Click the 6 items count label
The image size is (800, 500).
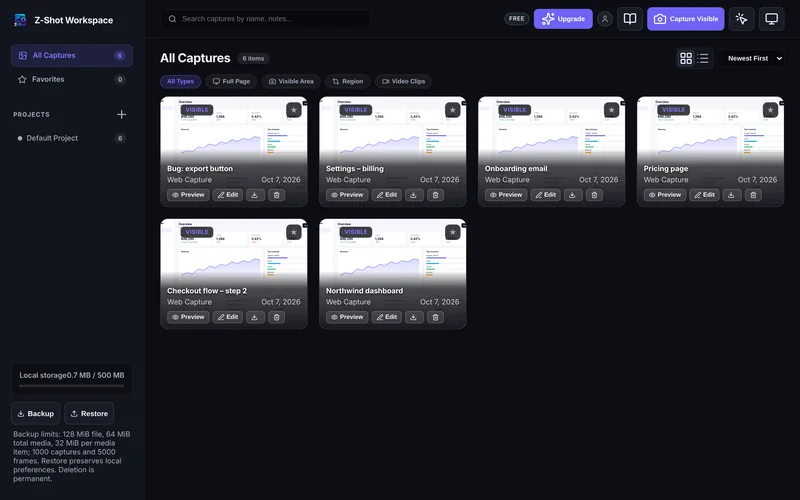click(253, 59)
